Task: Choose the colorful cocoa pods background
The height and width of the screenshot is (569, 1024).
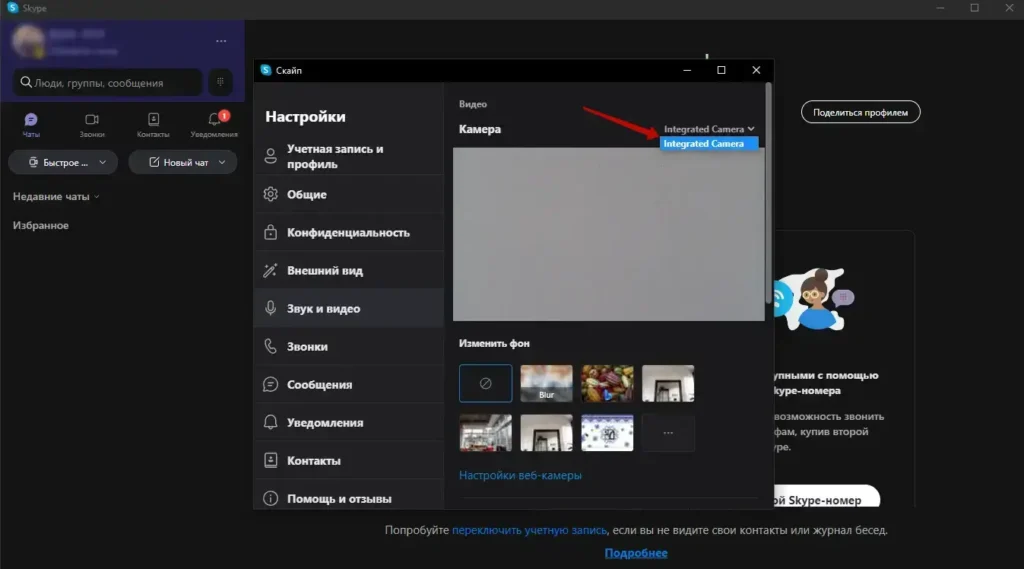Action: (x=607, y=383)
